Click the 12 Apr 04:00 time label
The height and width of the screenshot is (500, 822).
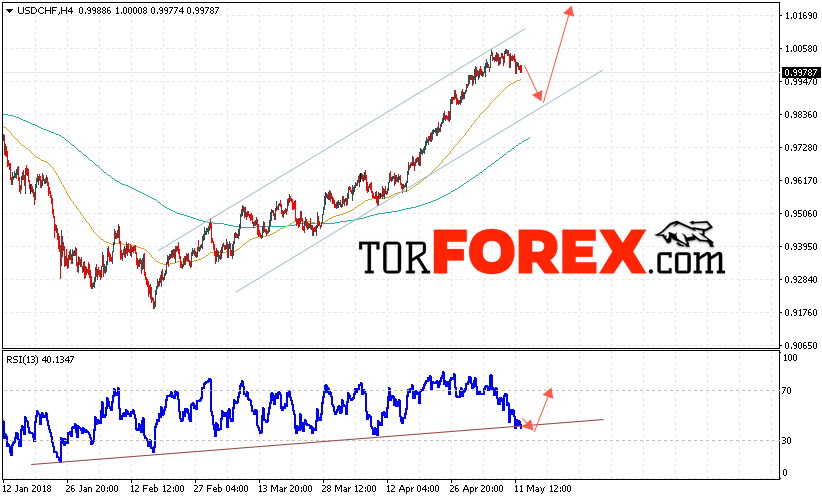tap(413, 488)
